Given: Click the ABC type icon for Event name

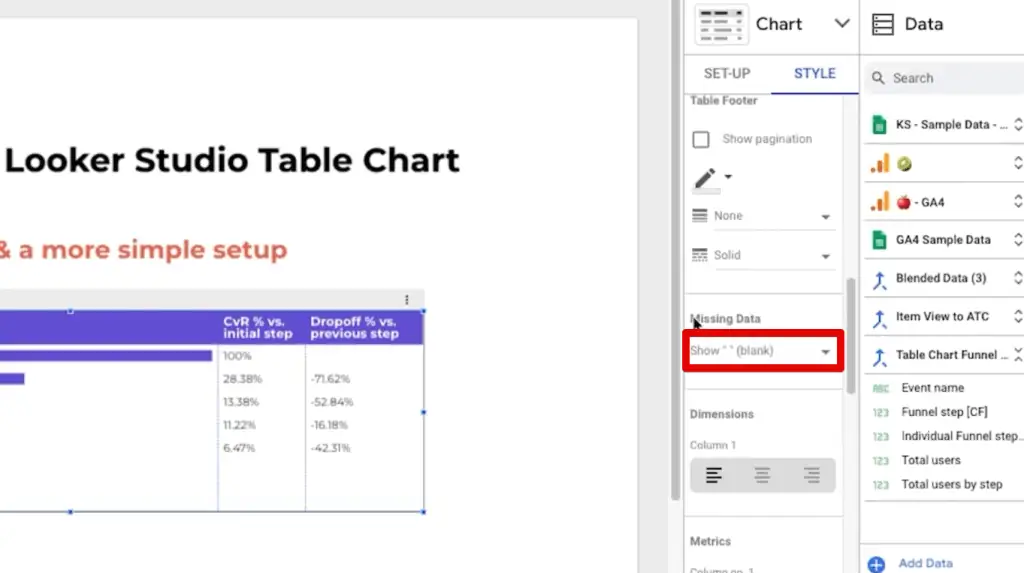Looking at the screenshot, I should (880, 388).
